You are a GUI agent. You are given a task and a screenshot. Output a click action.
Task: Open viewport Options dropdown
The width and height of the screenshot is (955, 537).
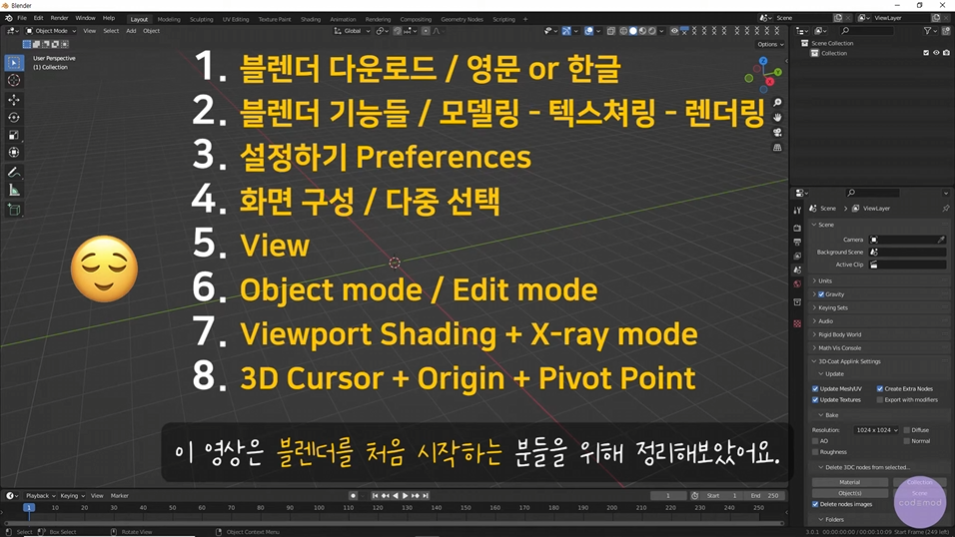point(770,44)
